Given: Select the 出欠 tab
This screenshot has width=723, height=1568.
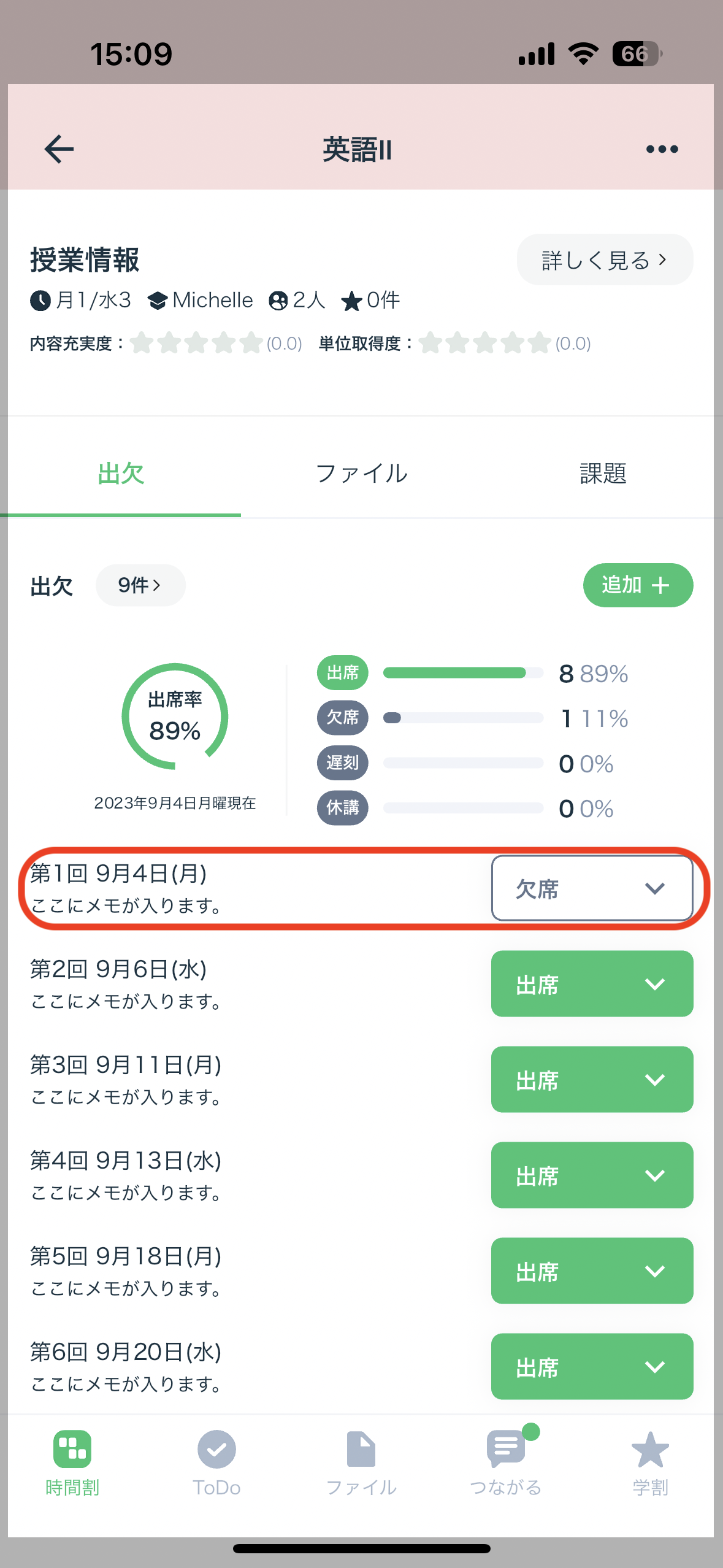Looking at the screenshot, I should 121,474.
